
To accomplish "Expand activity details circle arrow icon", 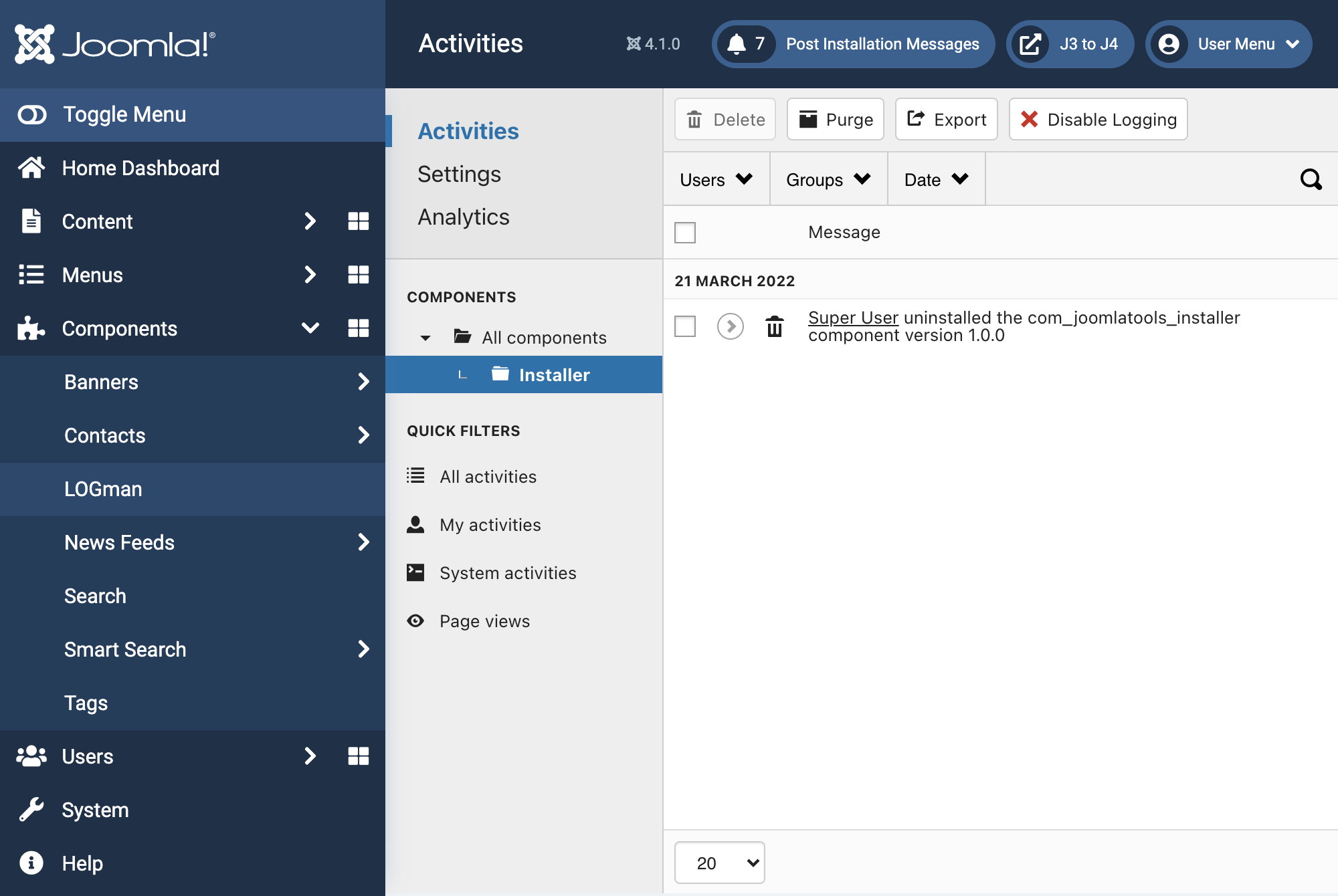I will coord(730,326).
